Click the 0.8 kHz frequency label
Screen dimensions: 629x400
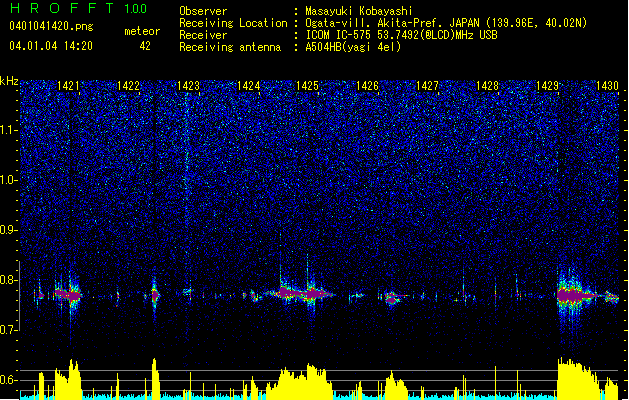(9, 280)
